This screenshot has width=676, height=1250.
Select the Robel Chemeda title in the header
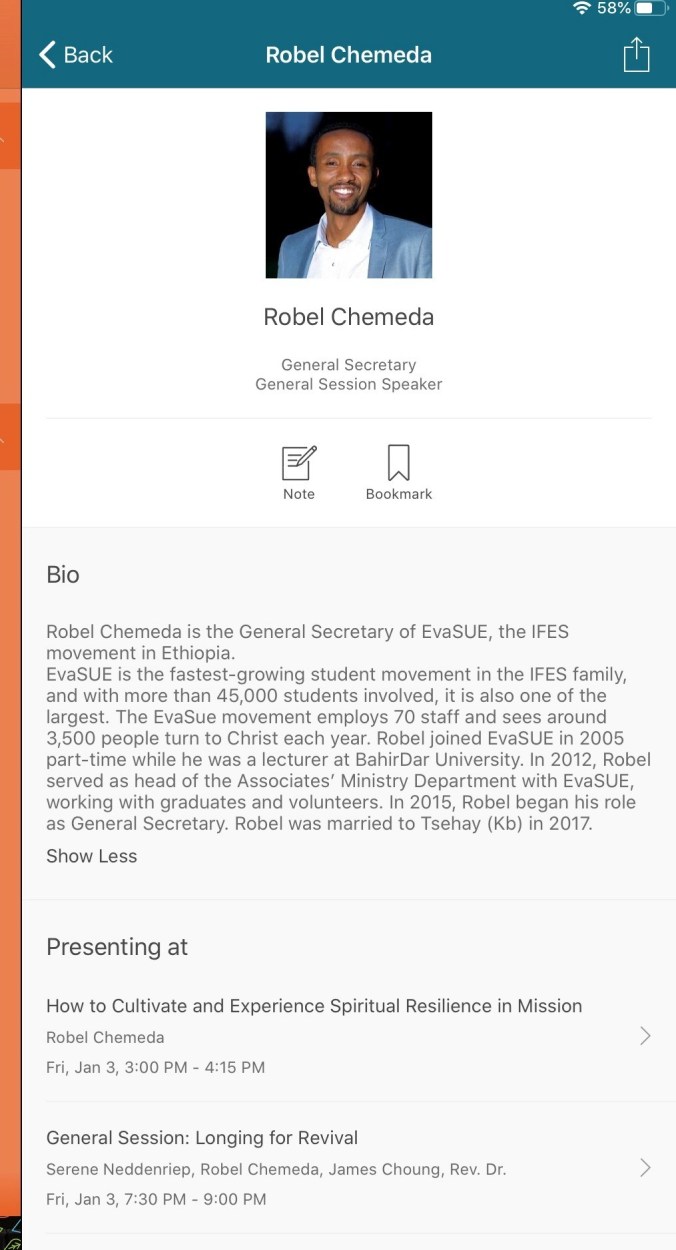pos(348,55)
